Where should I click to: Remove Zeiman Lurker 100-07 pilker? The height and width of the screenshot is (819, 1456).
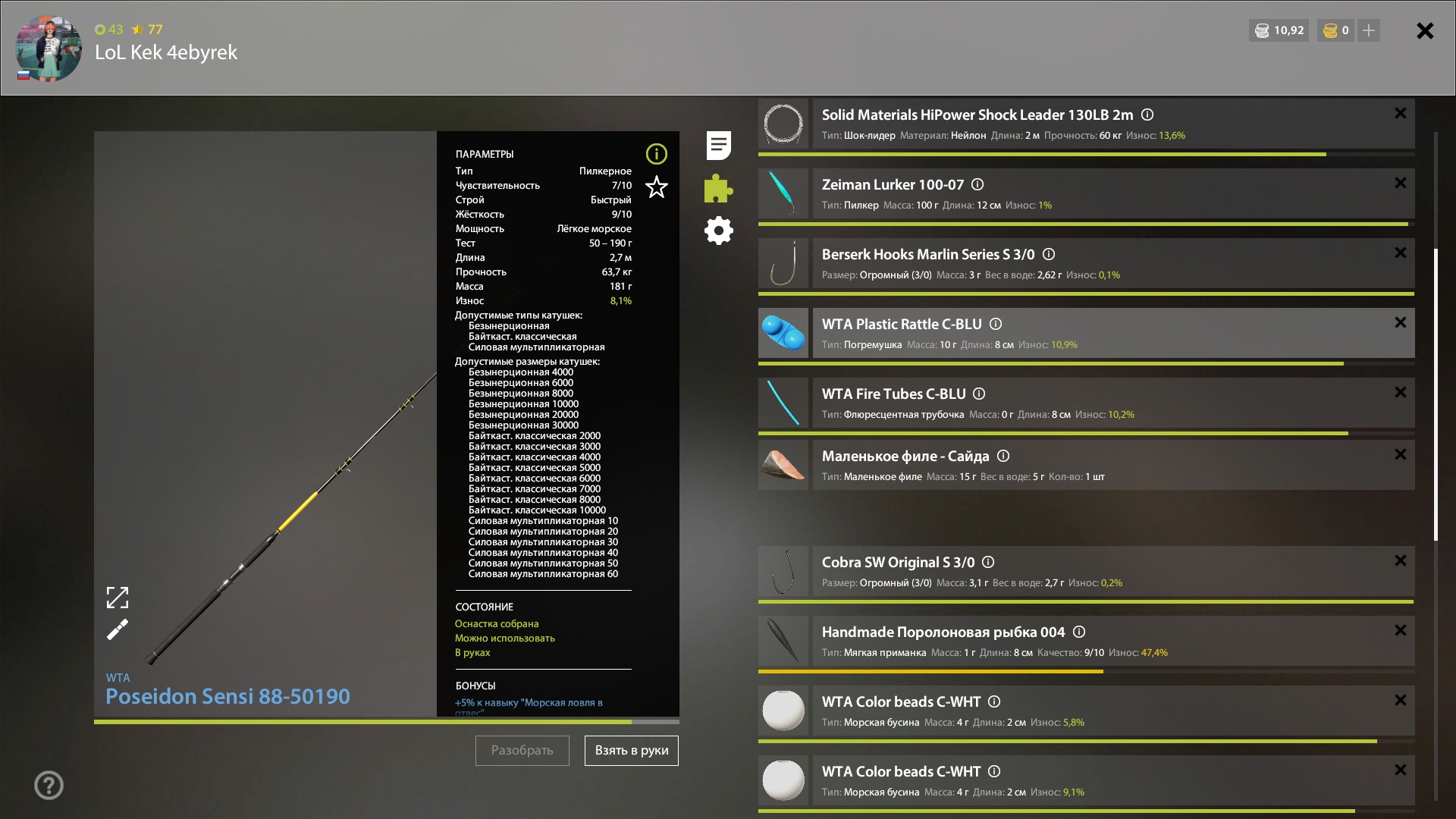click(x=1400, y=183)
